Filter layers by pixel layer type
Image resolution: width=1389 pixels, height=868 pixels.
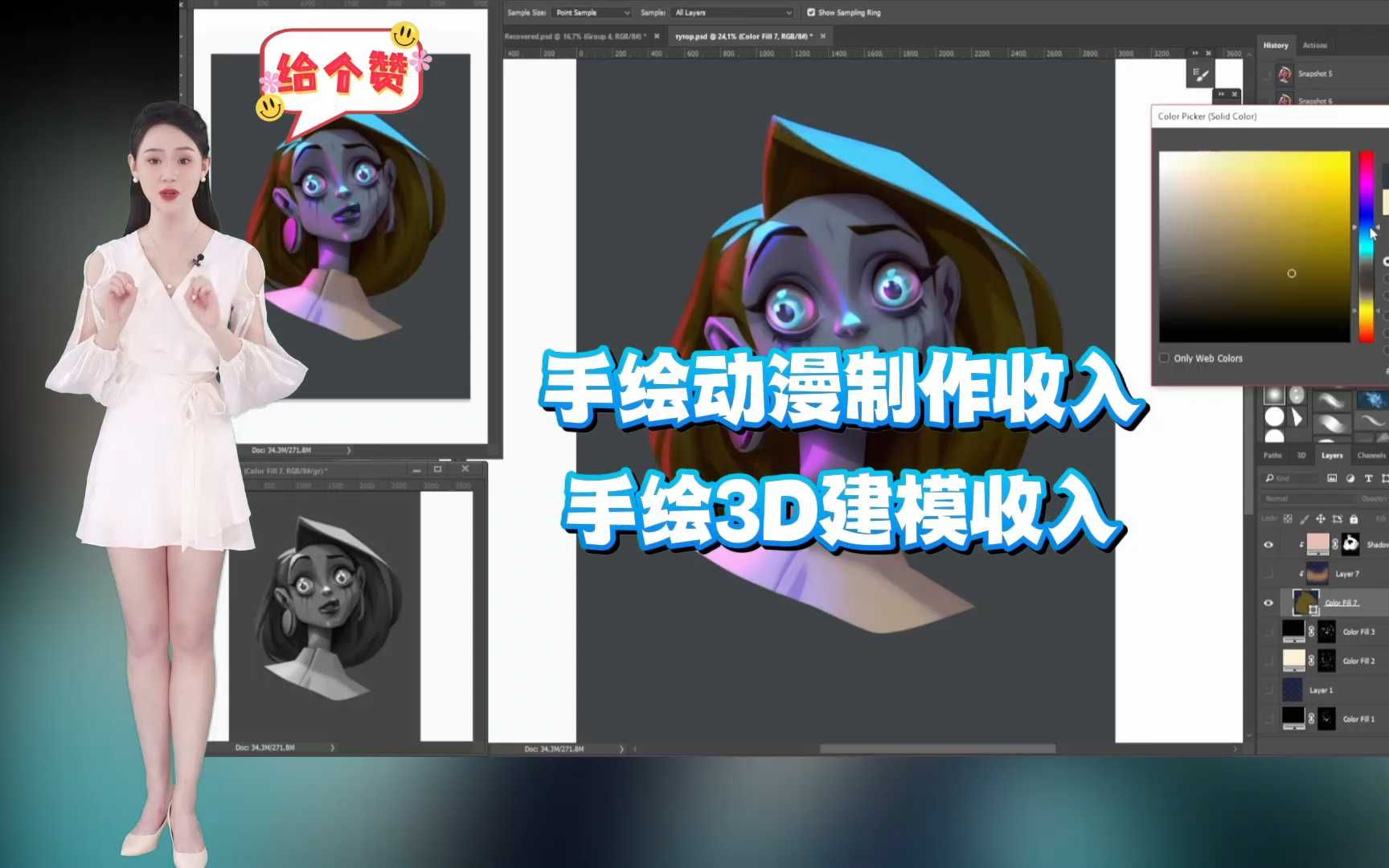(x=1332, y=478)
